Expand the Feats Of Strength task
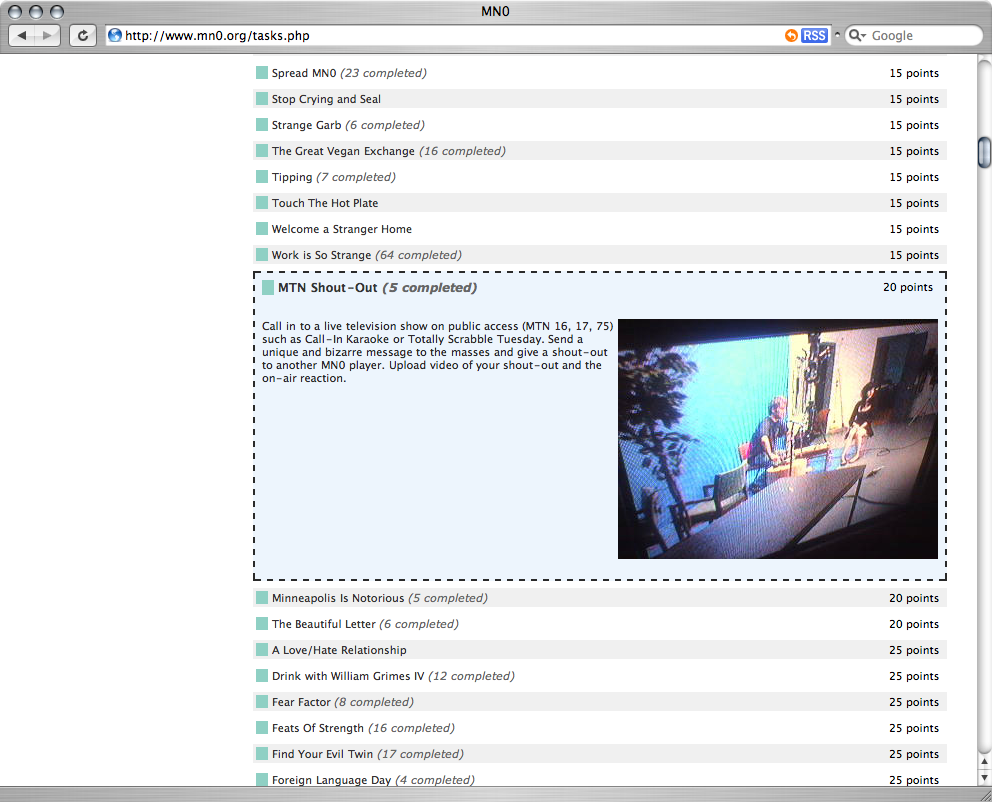The width and height of the screenshot is (992, 802). [x=317, y=728]
